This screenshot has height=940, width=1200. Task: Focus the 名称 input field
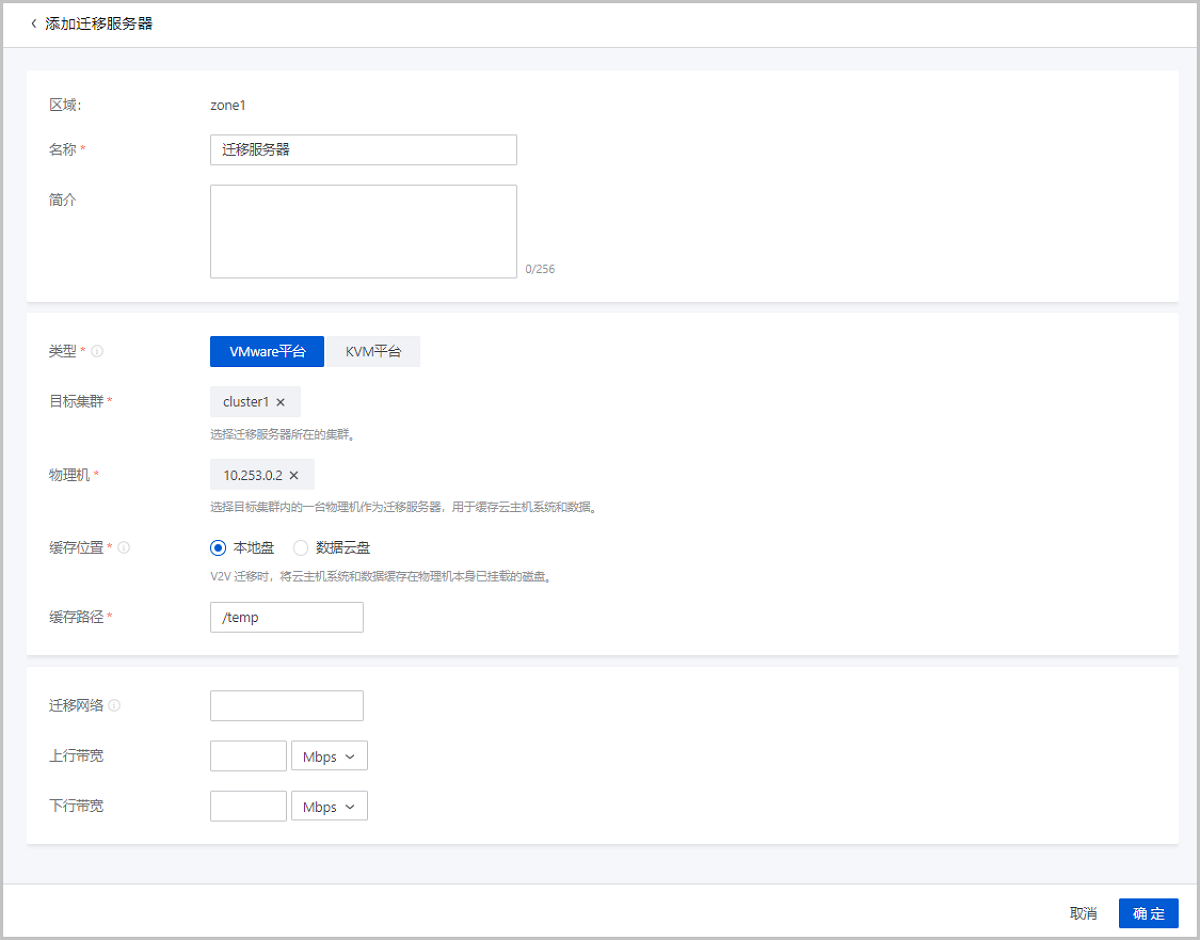pos(363,150)
